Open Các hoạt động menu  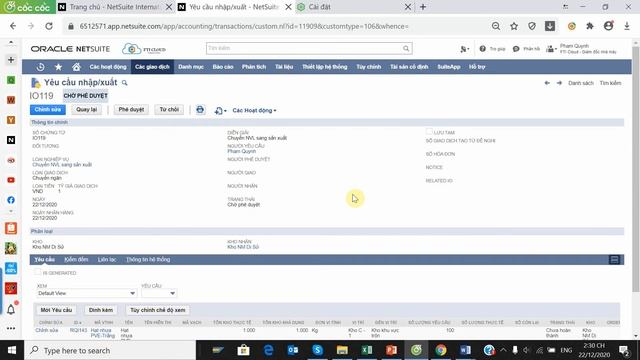coord(108,67)
